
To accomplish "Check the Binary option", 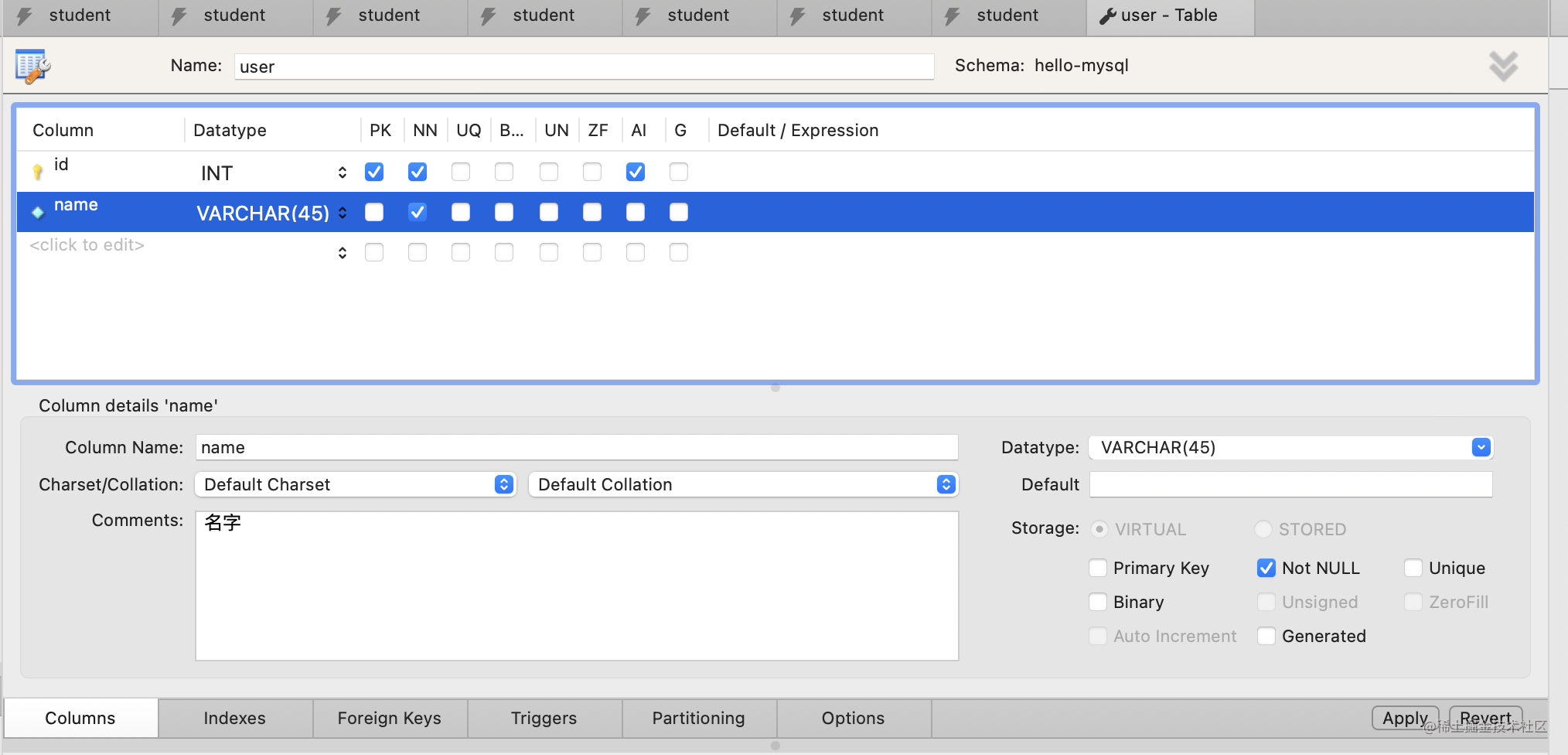I will tap(1098, 602).
